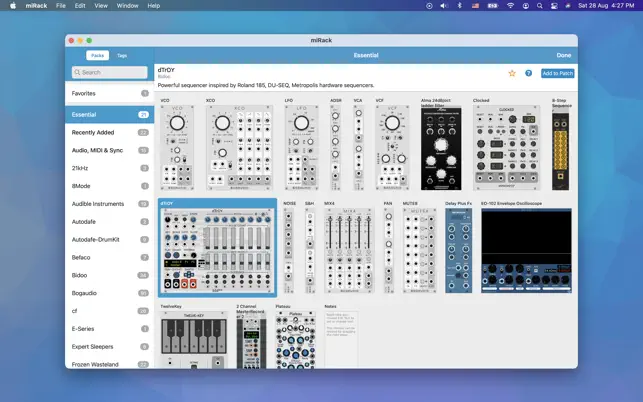The height and width of the screenshot is (402, 643).
Task: Select the TwelveKey keyboard module thumbnail
Action: click(194, 340)
